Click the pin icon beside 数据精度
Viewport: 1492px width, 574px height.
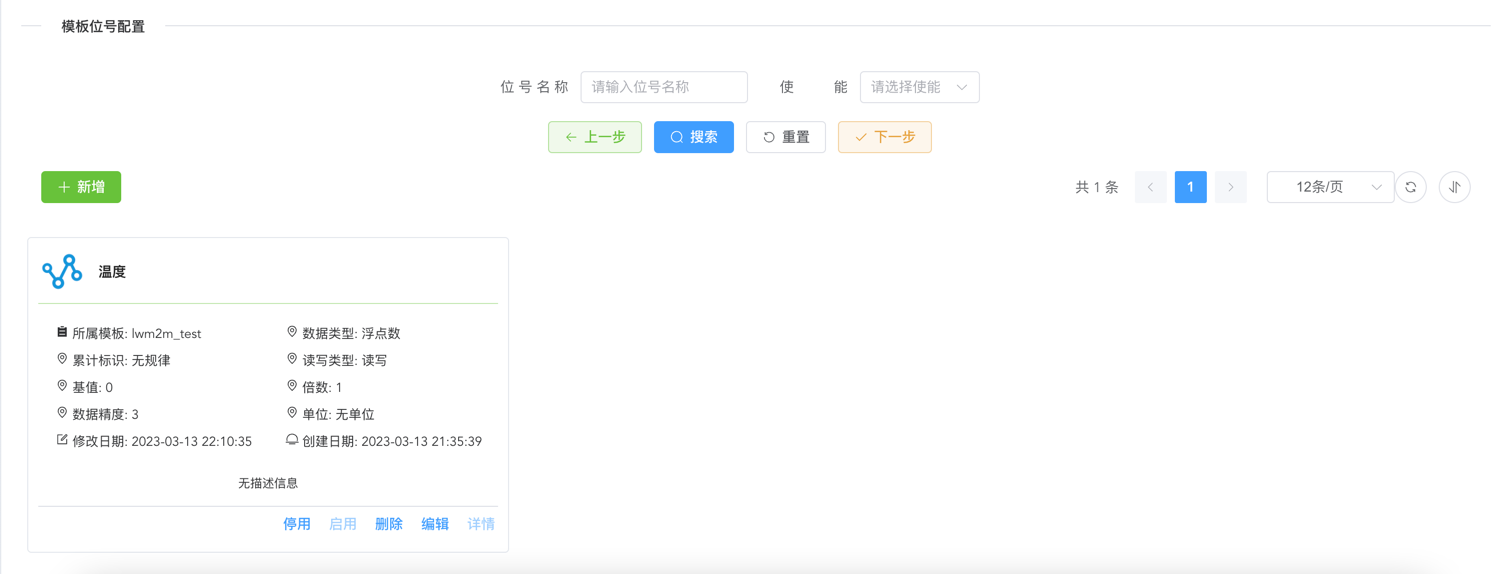point(62,413)
